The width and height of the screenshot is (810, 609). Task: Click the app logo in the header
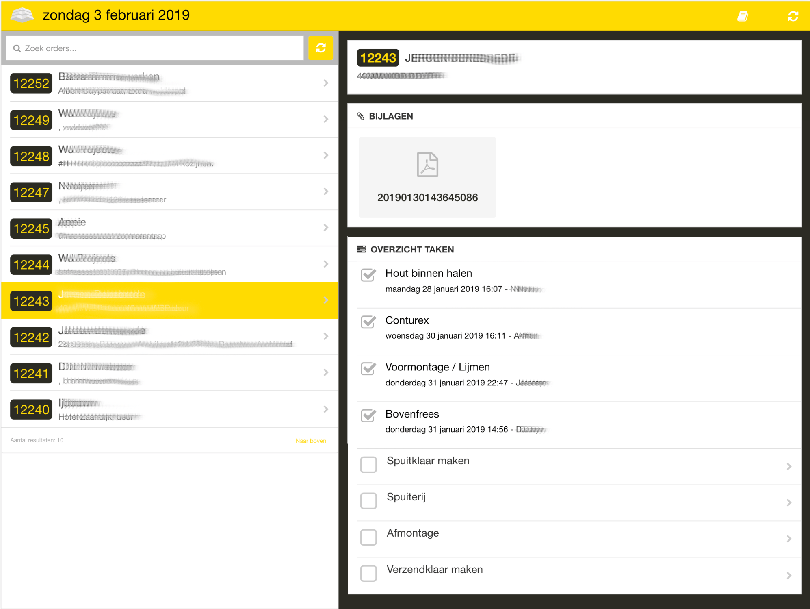point(22,16)
